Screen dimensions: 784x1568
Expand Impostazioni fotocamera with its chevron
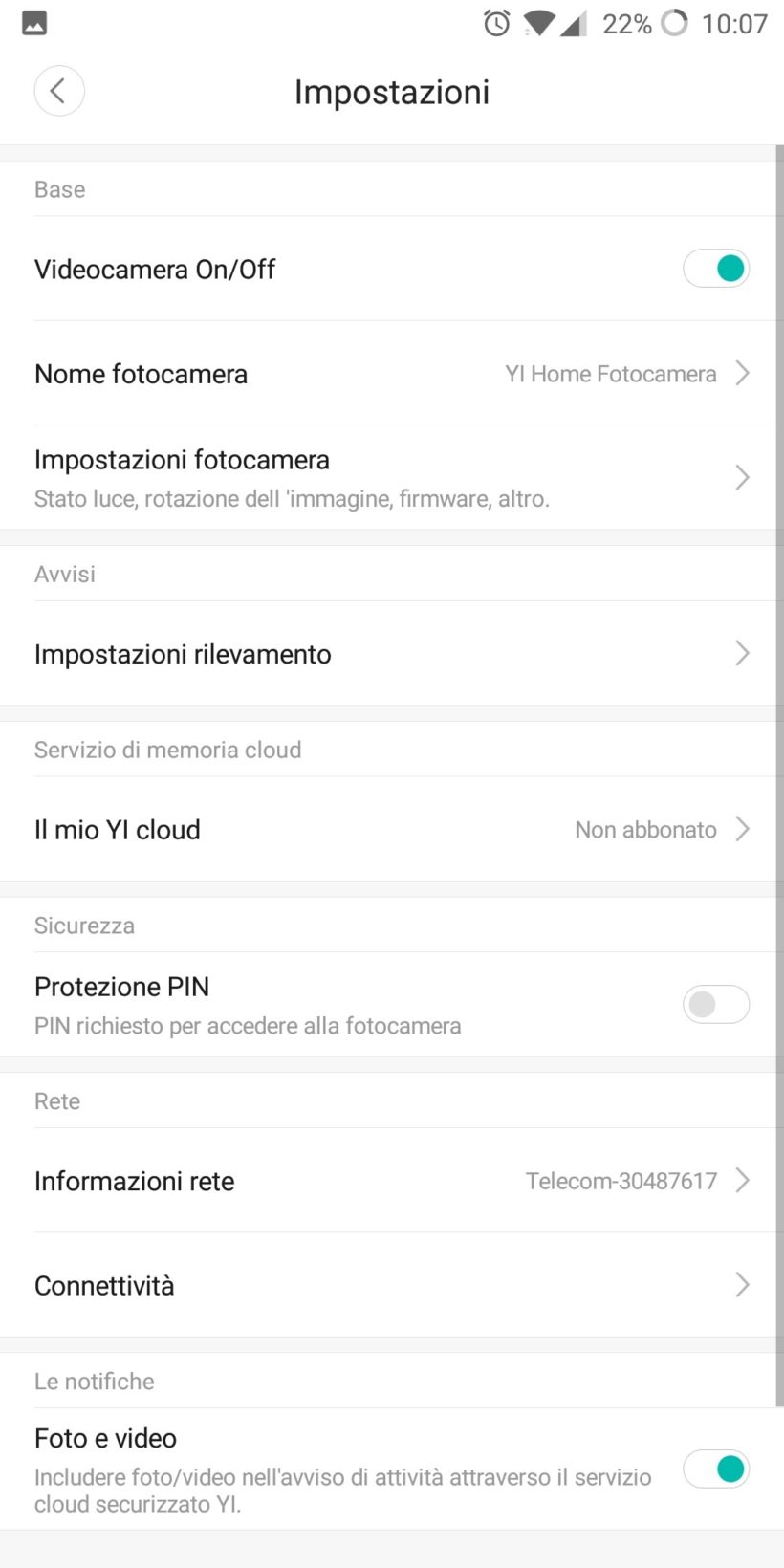tap(742, 478)
